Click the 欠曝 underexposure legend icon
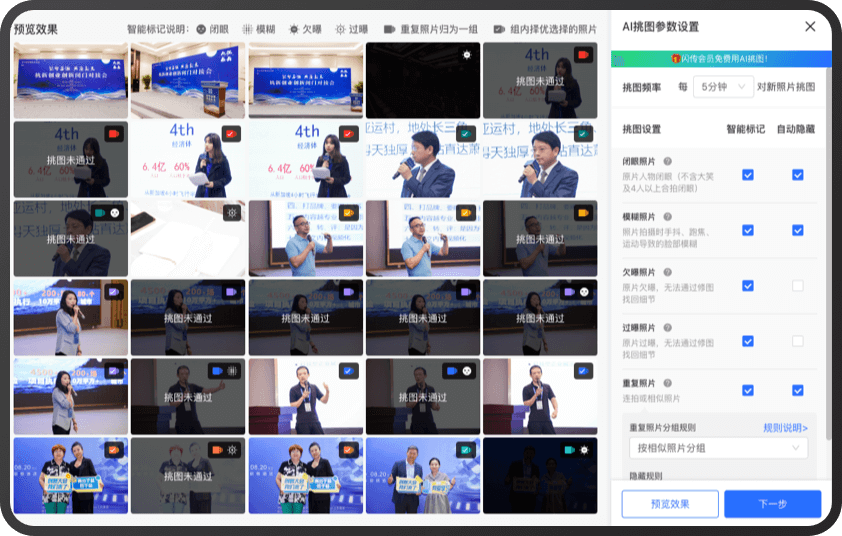 coord(294,30)
